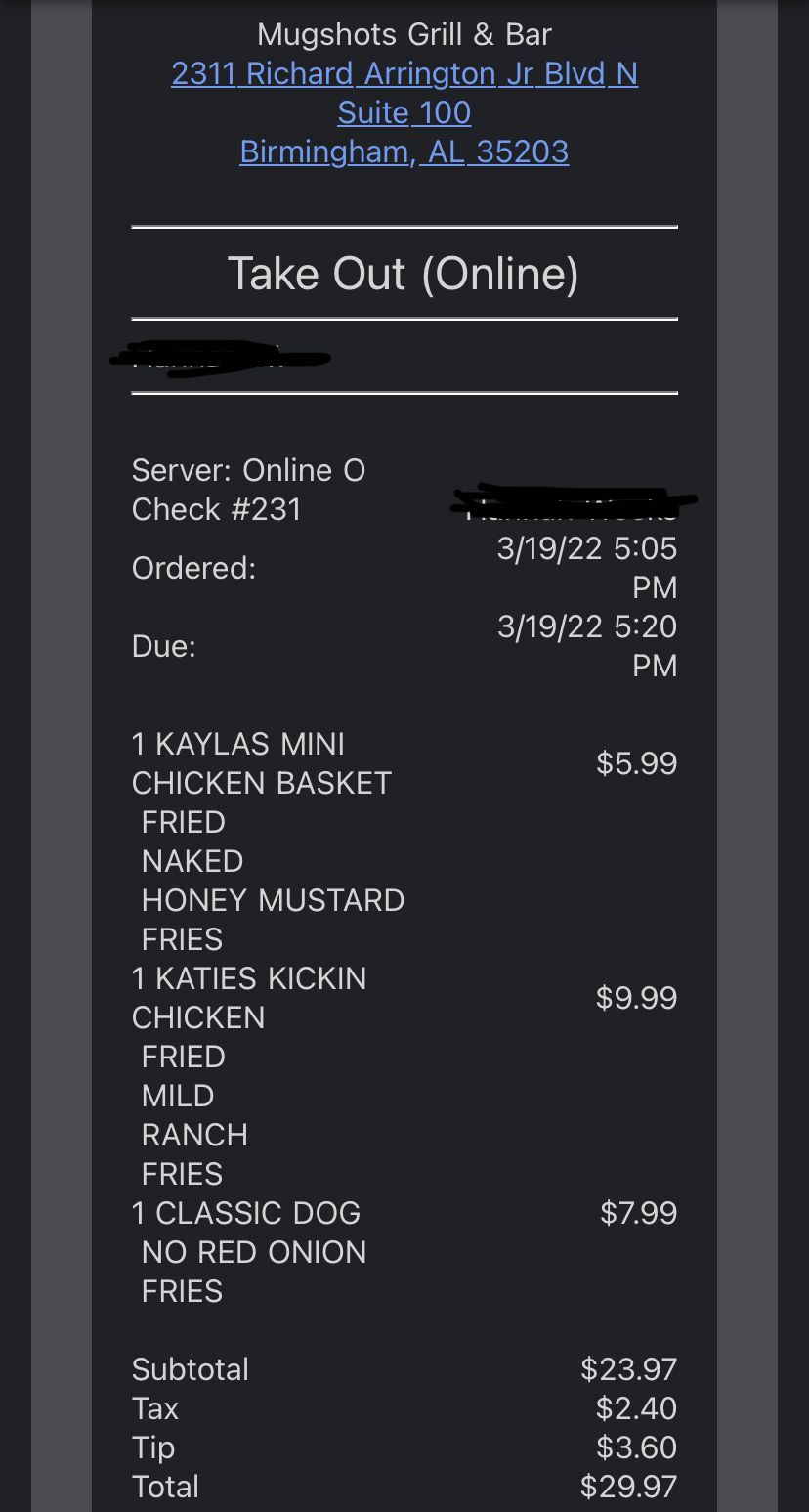The width and height of the screenshot is (809, 1512).
Task: Select the Tax amount $2.40
Action: (x=636, y=1408)
